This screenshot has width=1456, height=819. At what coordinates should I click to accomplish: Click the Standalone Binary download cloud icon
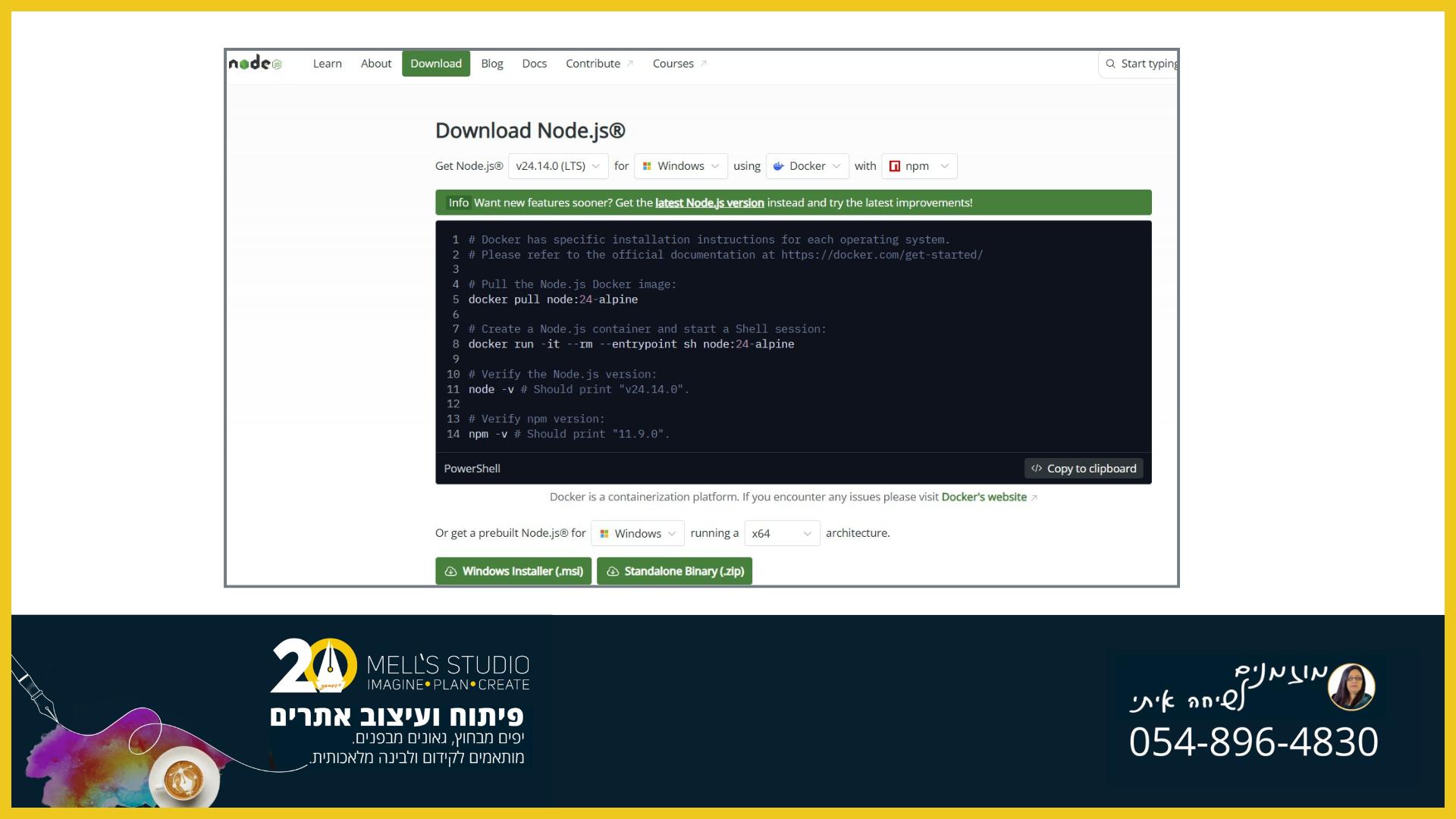613,572
